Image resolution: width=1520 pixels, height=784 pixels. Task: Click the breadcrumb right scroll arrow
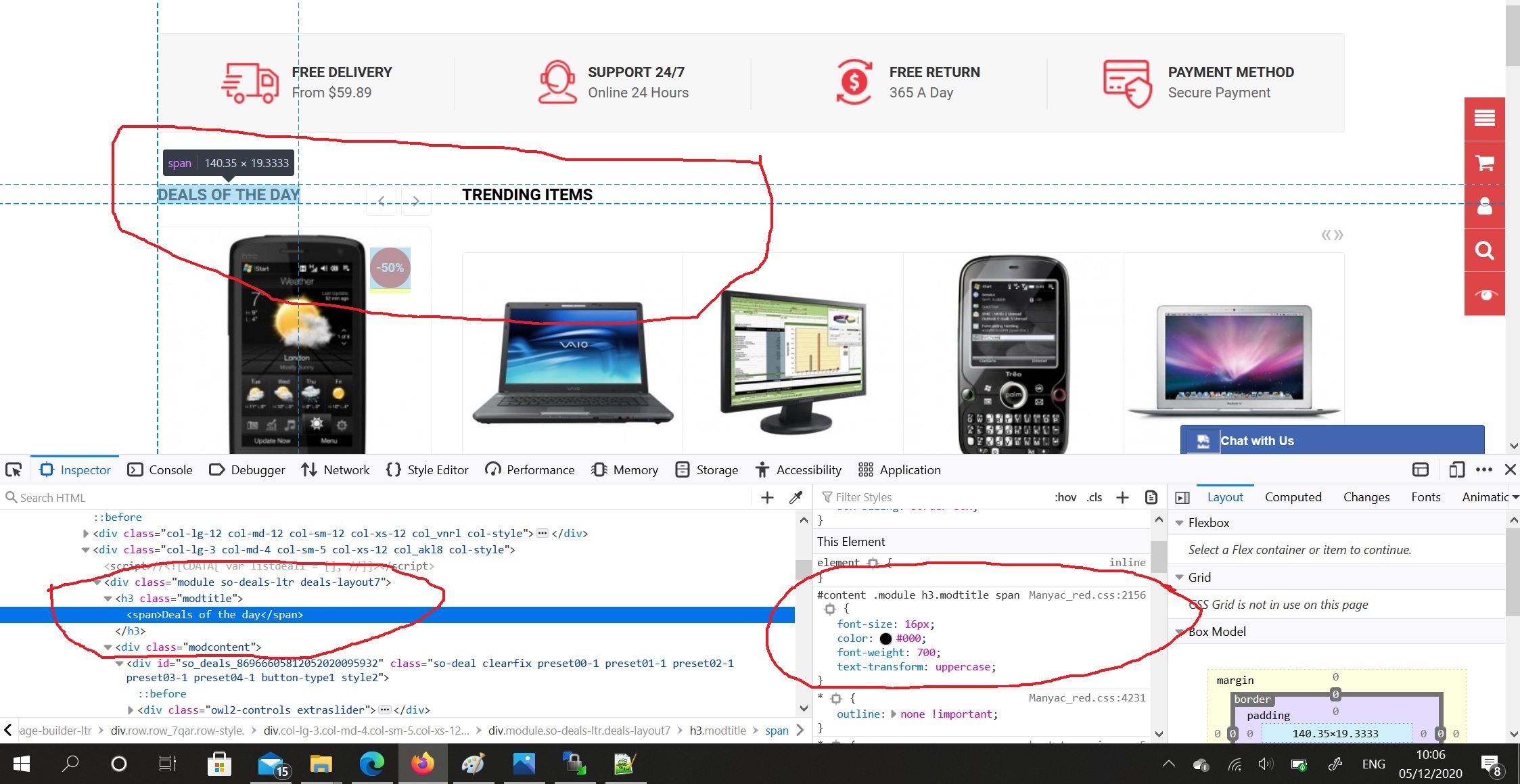point(800,731)
